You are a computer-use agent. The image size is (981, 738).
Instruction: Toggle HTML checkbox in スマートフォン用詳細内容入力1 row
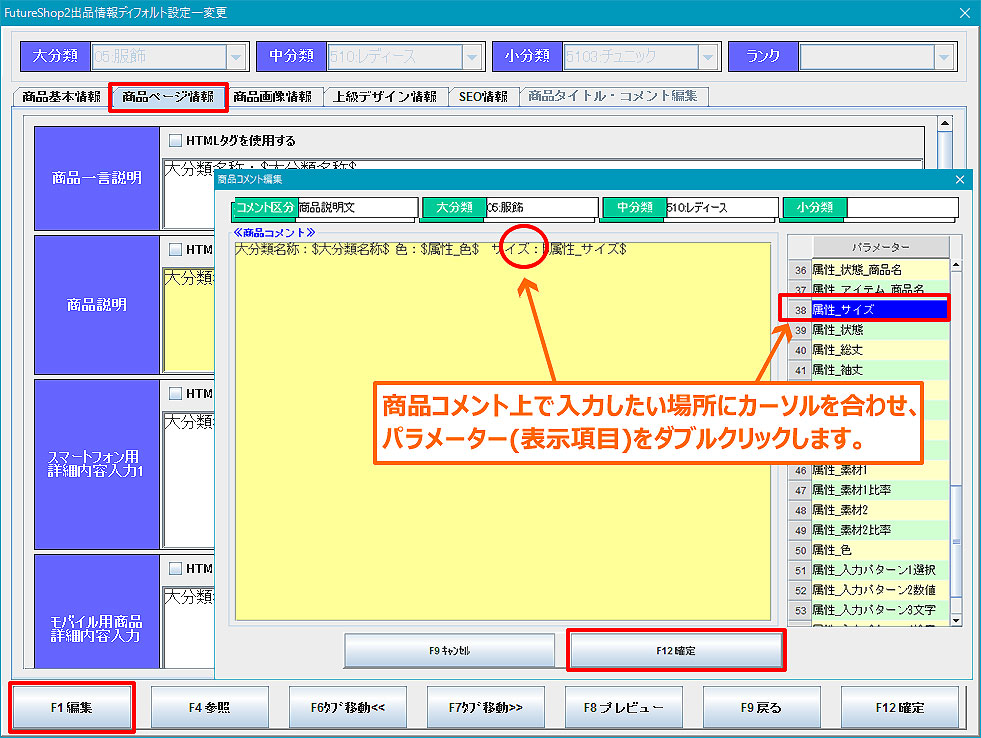[176, 393]
